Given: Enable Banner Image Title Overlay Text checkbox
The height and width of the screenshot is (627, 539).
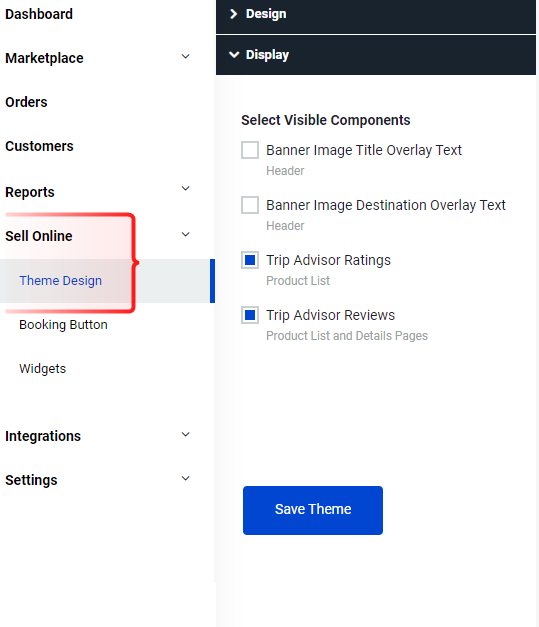Looking at the screenshot, I should tap(250, 150).
